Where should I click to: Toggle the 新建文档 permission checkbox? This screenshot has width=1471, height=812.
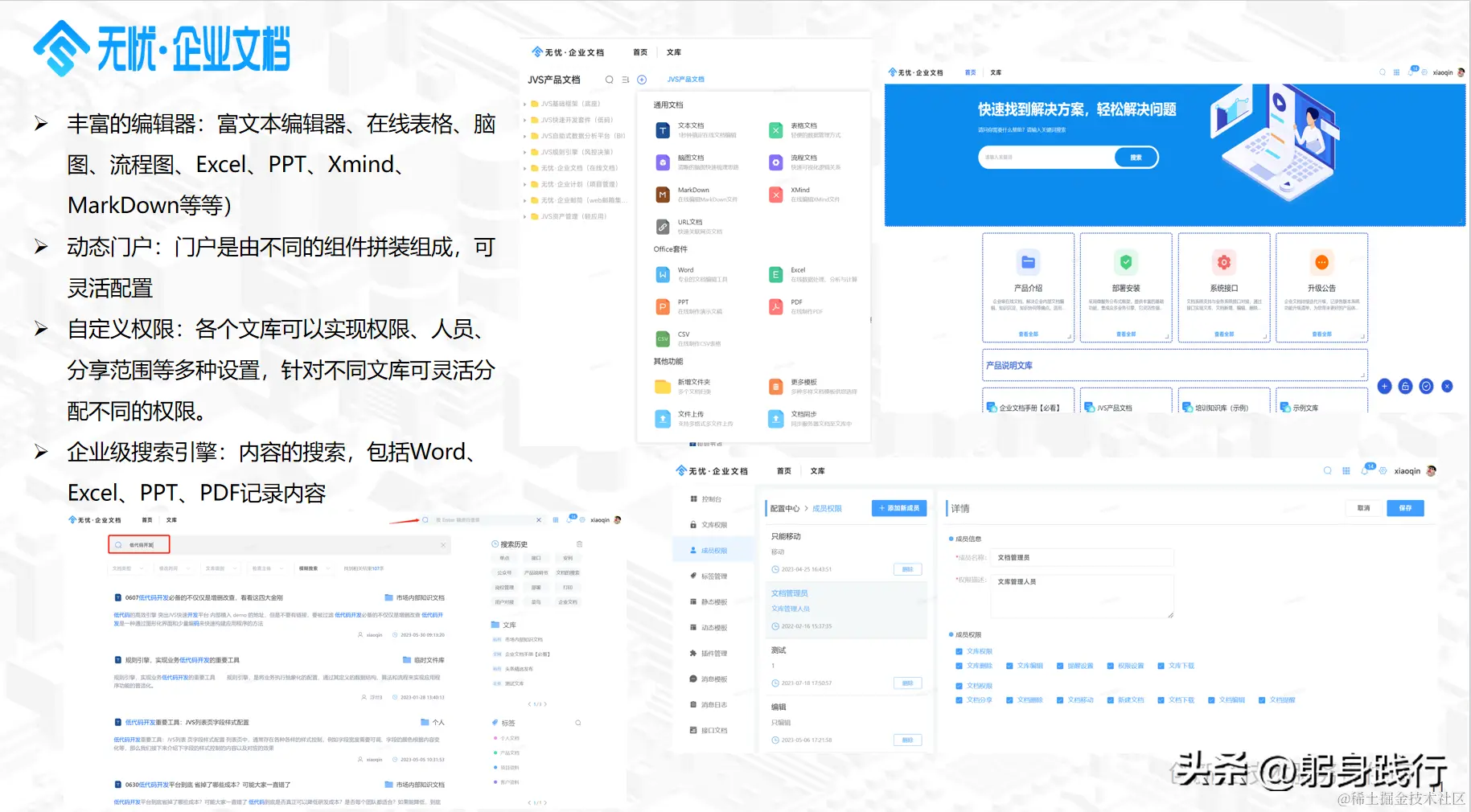click(x=1111, y=700)
